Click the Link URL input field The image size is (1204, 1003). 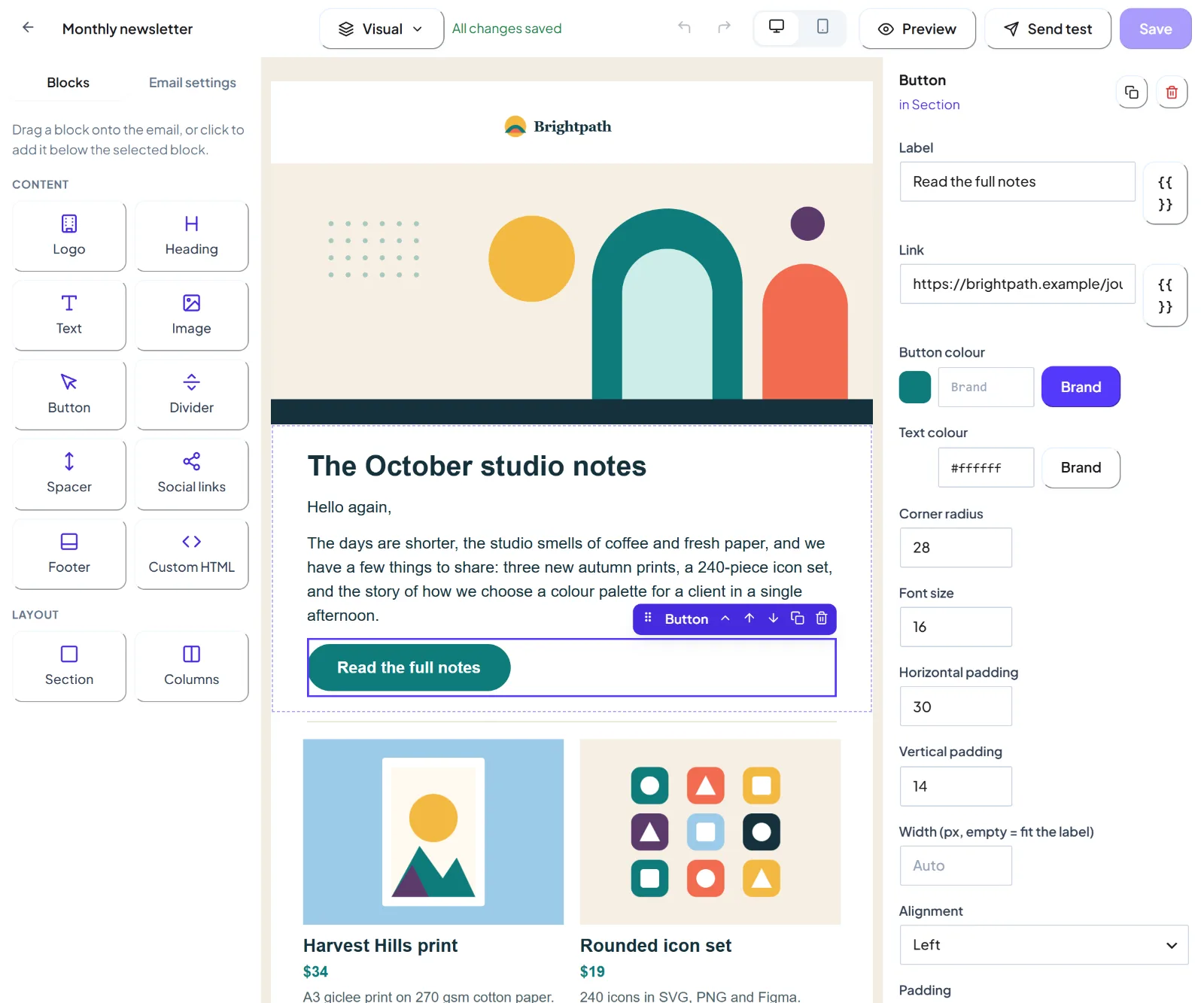1017,284
